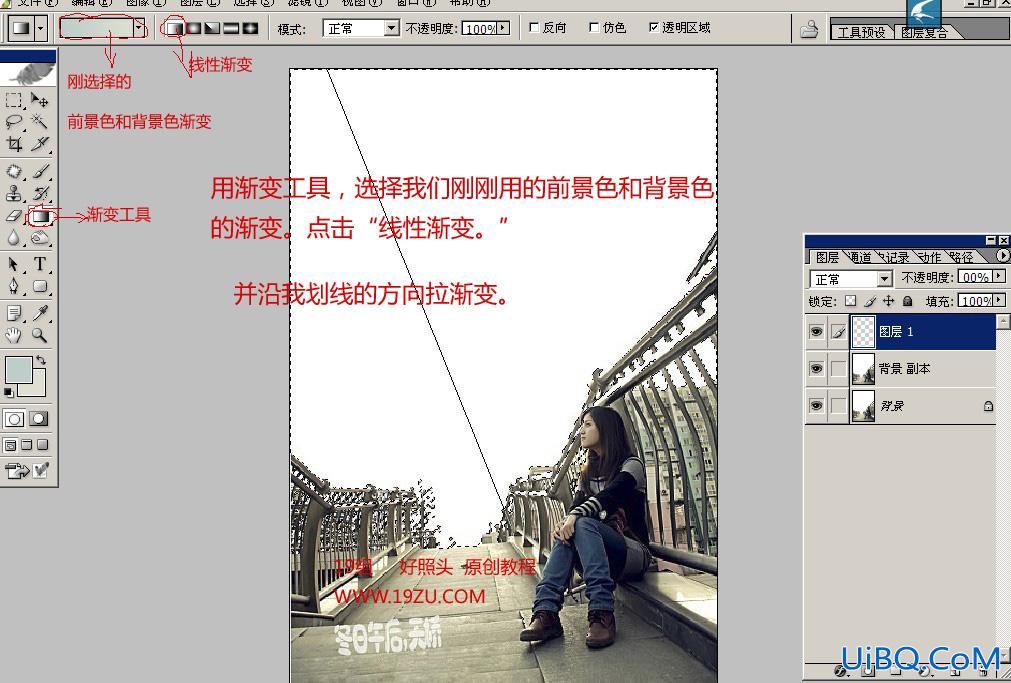
Task: Select the Slice tool
Action: [39, 143]
